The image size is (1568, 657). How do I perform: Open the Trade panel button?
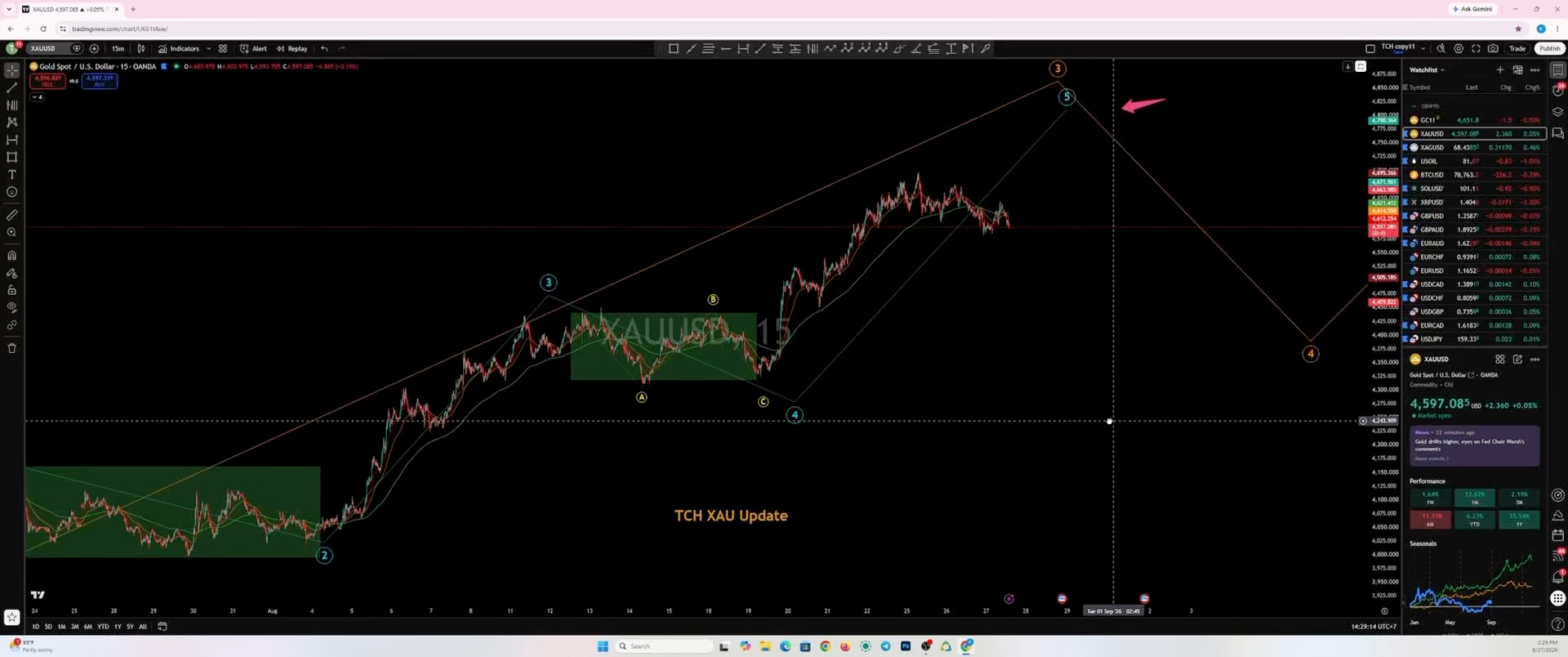coord(1517,48)
